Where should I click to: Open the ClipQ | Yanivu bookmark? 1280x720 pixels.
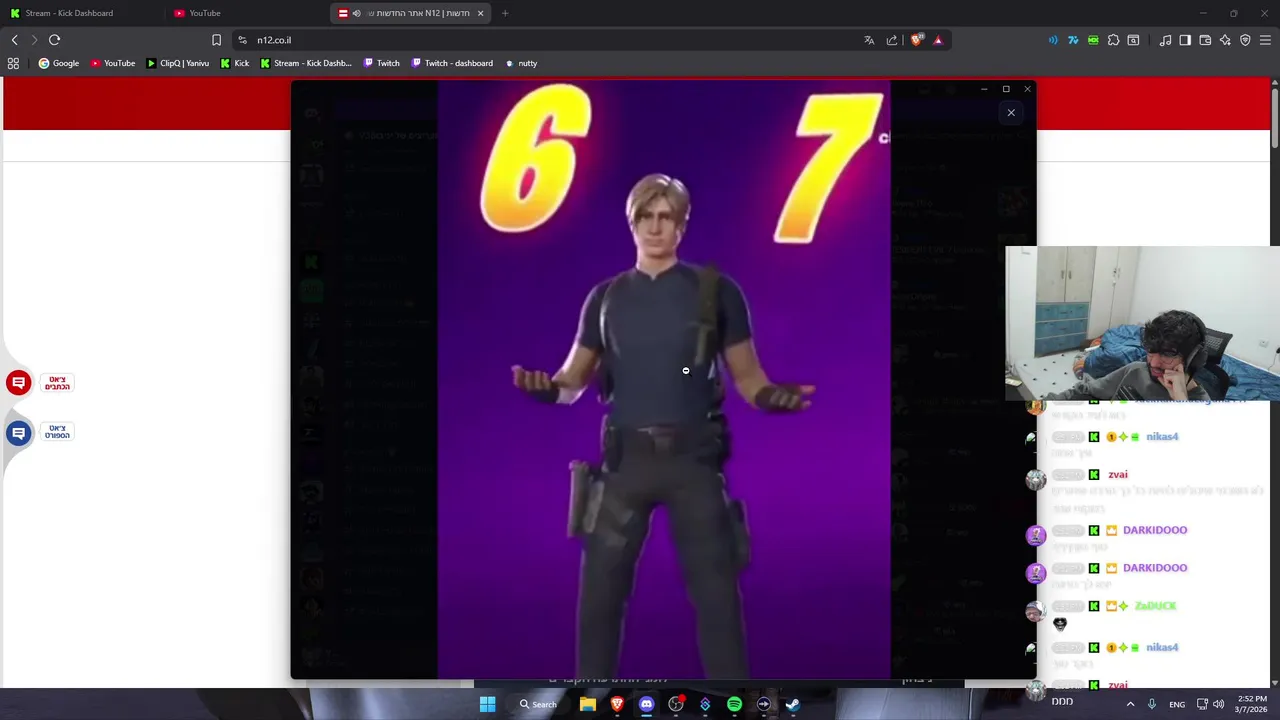(178, 63)
